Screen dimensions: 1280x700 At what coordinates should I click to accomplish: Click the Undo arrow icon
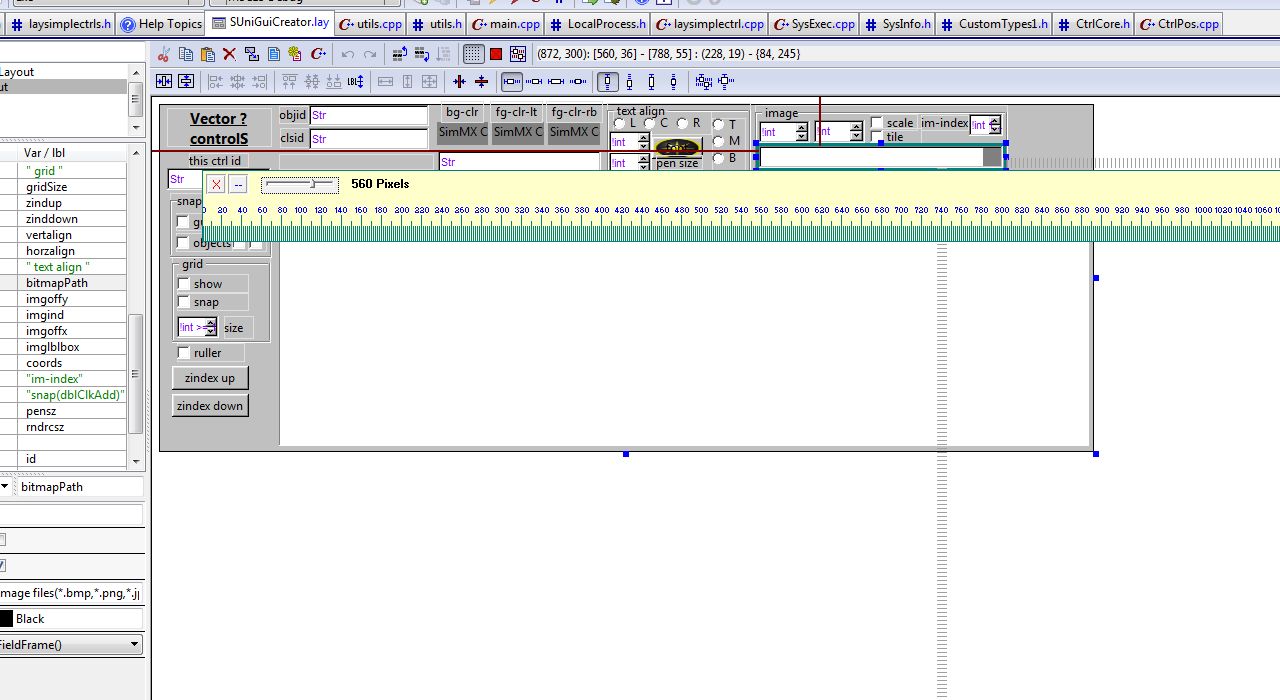(x=347, y=54)
